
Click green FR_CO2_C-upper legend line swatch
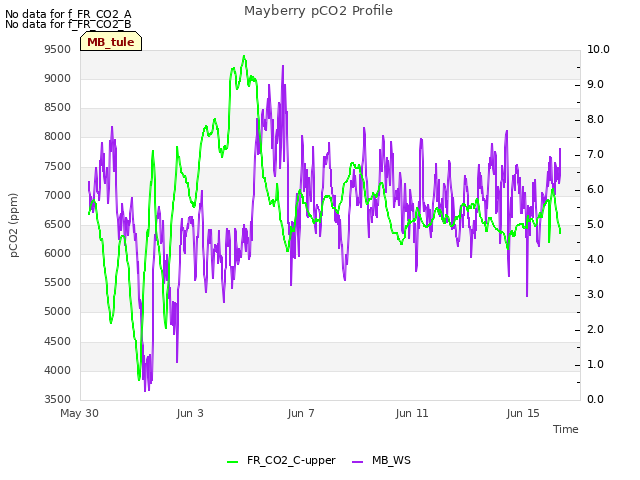tap(232, 462)
